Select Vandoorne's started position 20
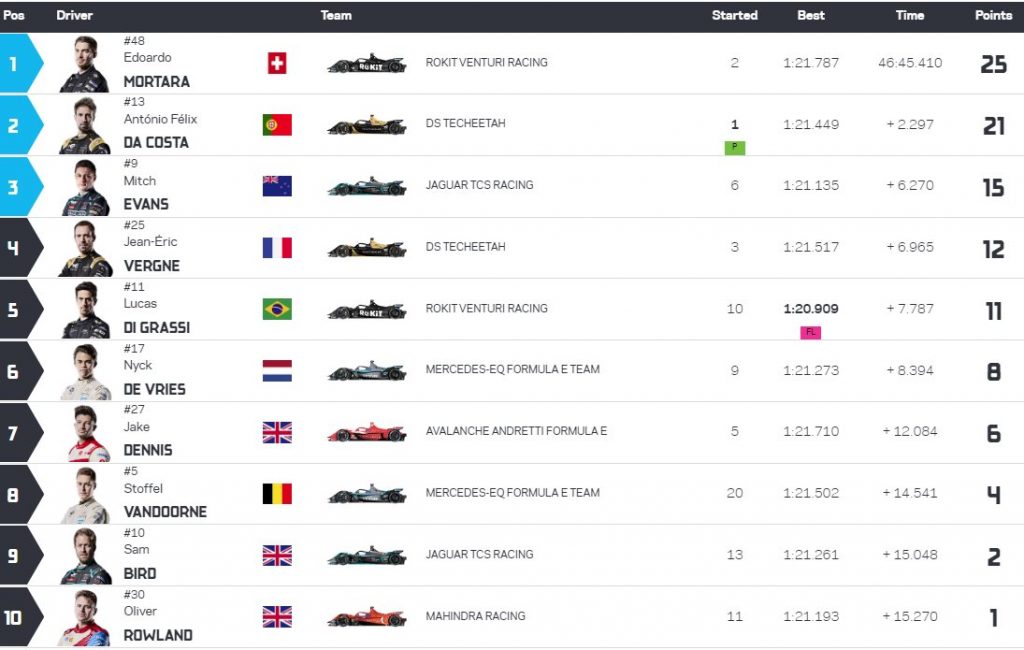 pyautogui.click(x=735, y=493)
